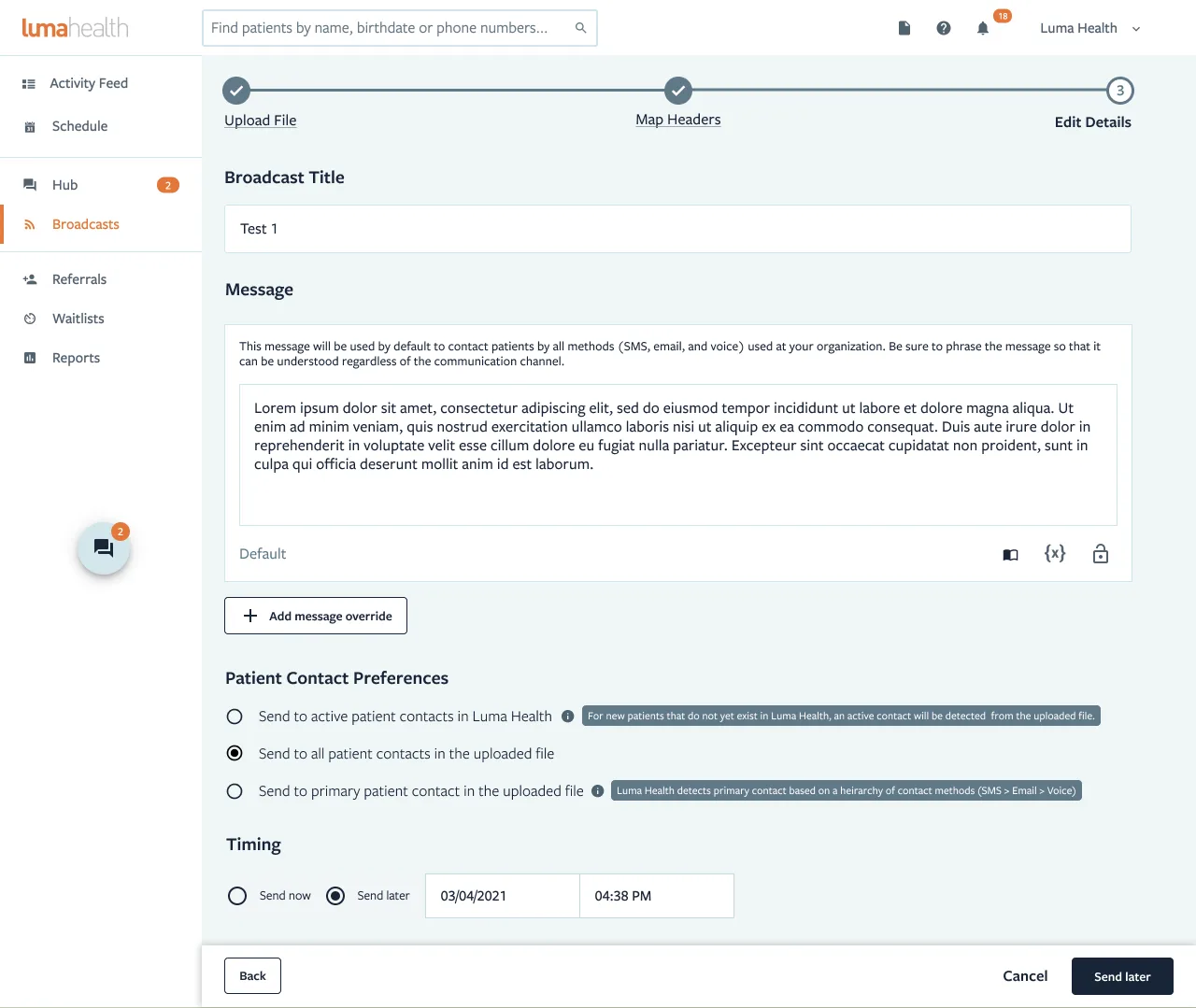Toggle the message lock icon
The width and height of the screenshot is (1196, 1008).
point(1101,553)
